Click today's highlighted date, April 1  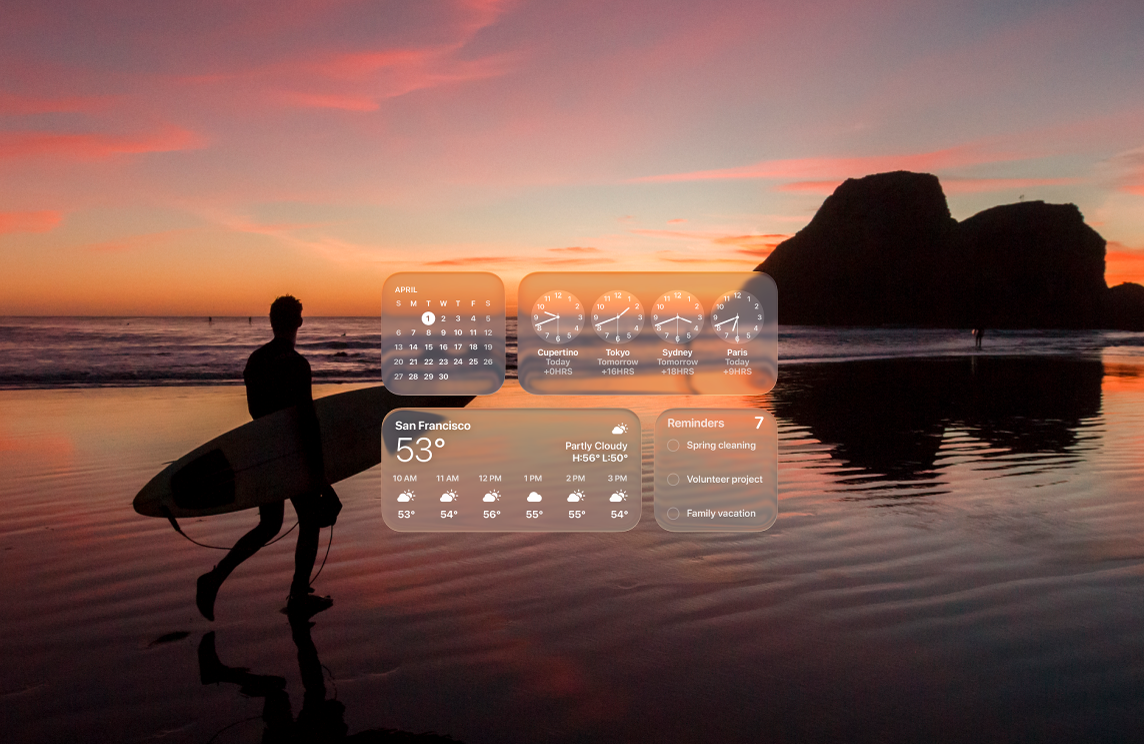[x=428, y=318]
